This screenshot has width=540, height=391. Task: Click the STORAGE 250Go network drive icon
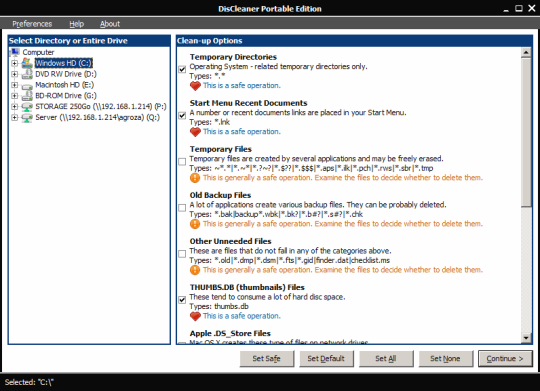(x=27, y=107)
